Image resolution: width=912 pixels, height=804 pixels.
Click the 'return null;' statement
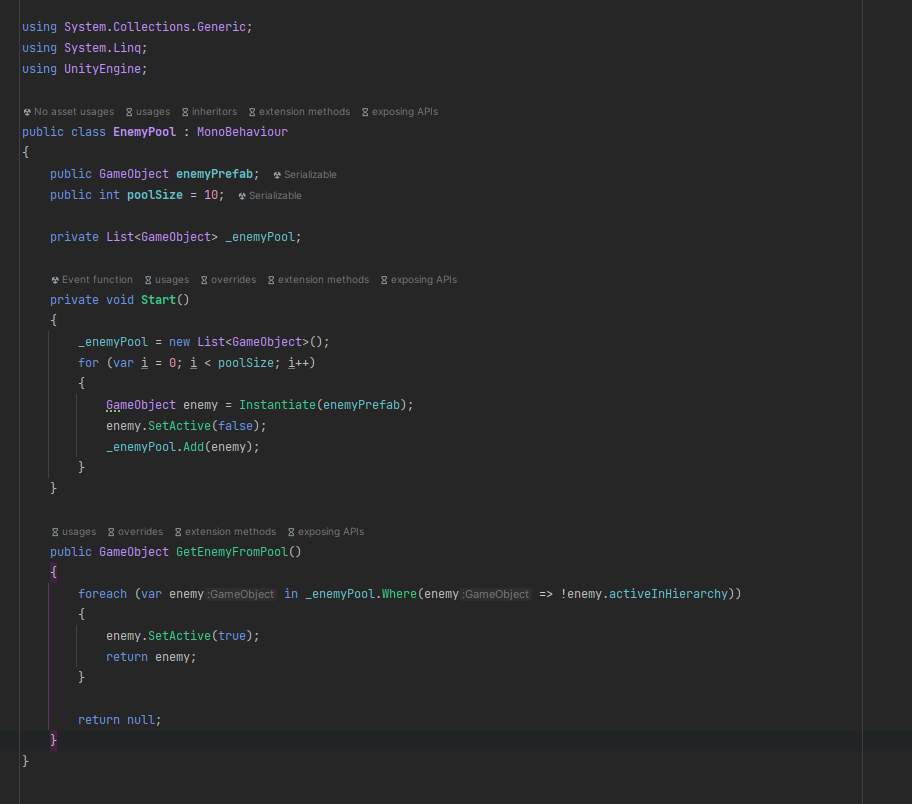(x=120, y=720)
